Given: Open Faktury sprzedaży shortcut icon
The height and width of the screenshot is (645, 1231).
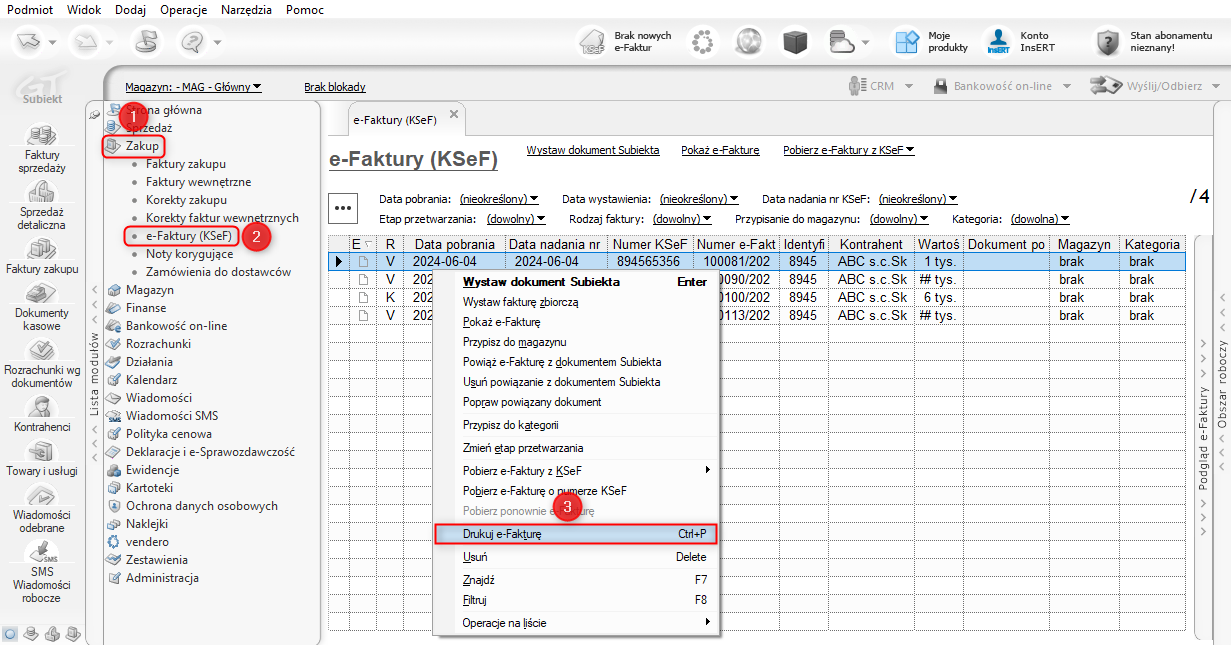Looking at the screenshot, I should [42, 135].
